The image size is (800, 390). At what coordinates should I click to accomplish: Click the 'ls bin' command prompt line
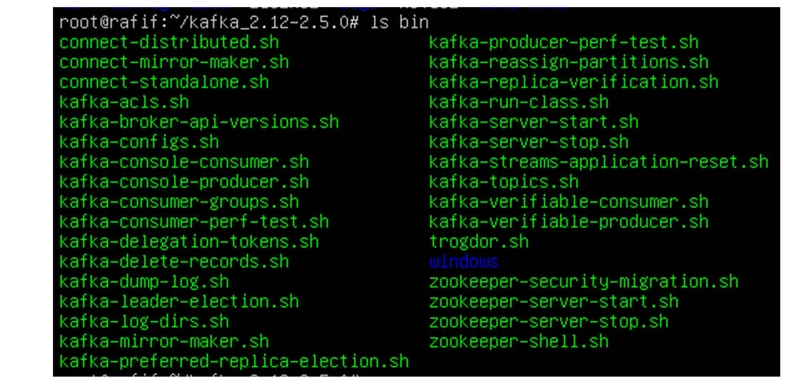pos(243,22)
